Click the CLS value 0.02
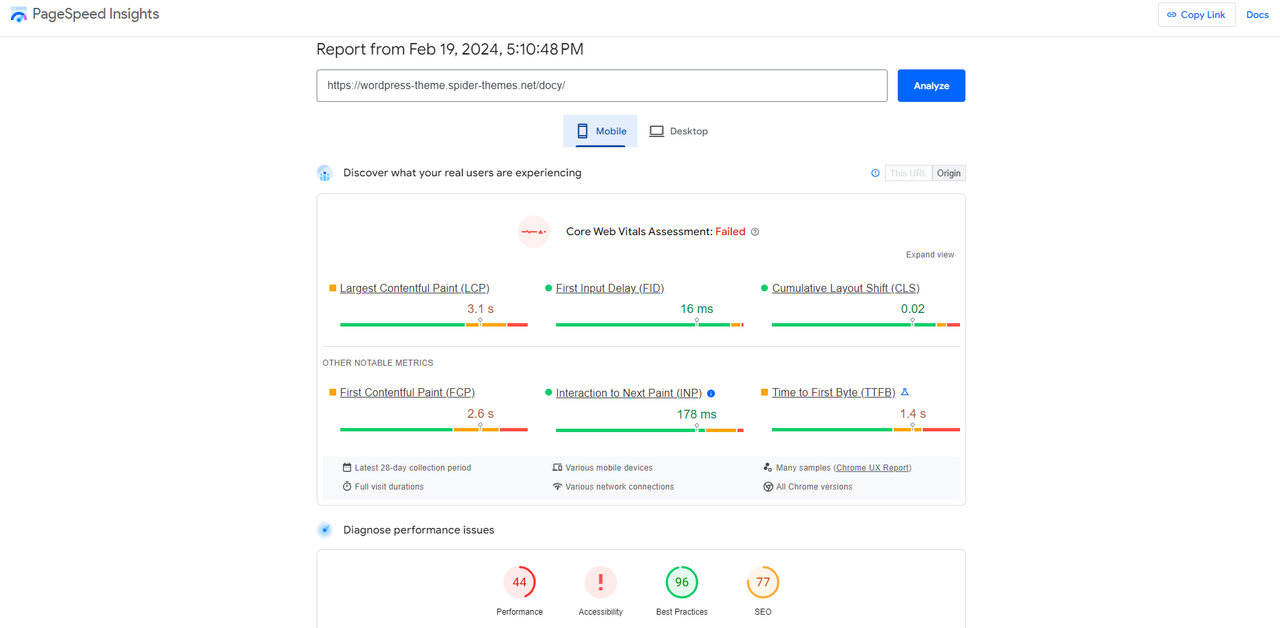The width and height of the screenshot is (1280, 628). 913,309
